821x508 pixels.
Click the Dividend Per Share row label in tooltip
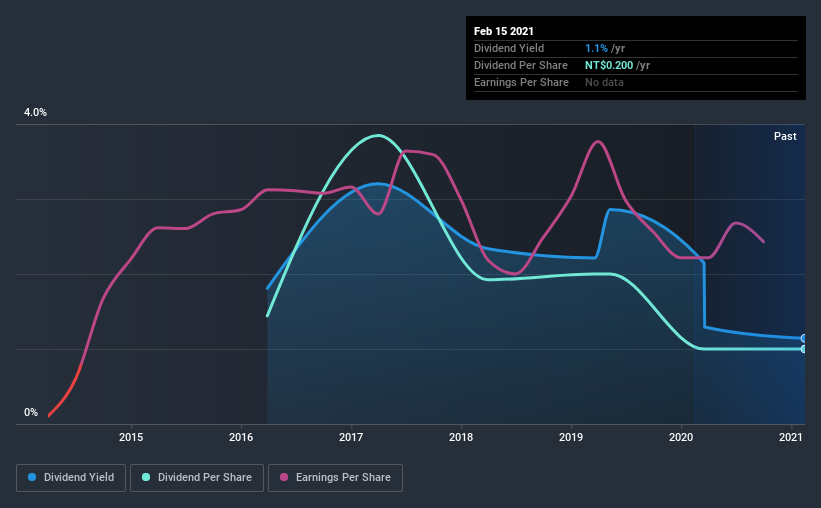tap(521, 65)
